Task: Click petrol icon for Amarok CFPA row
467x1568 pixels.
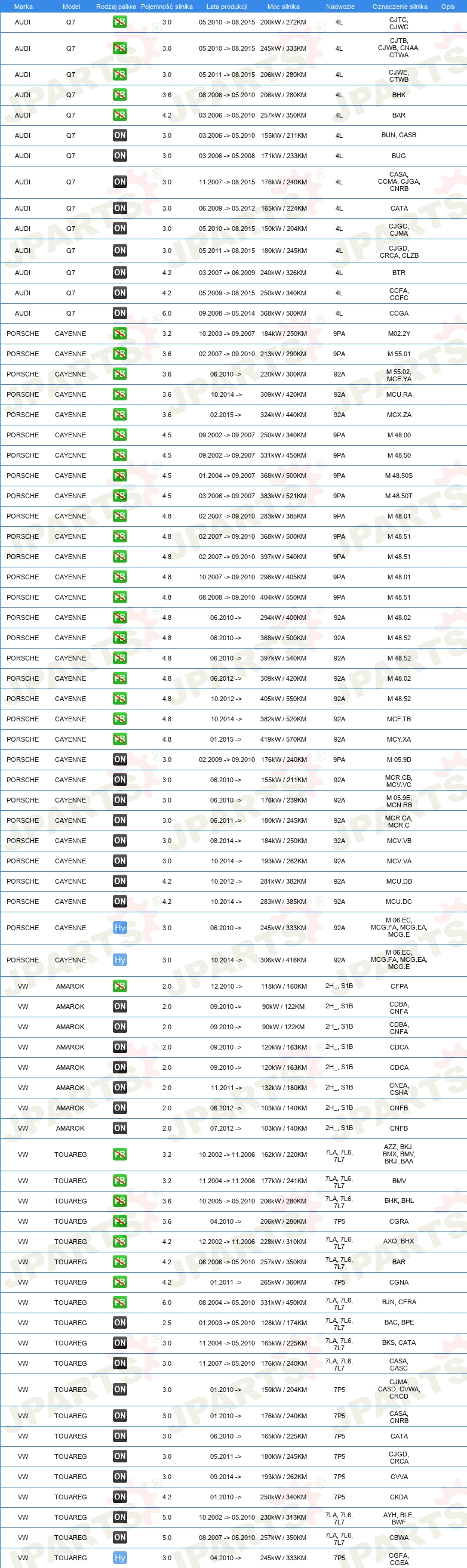Action: tap(120, 986)
